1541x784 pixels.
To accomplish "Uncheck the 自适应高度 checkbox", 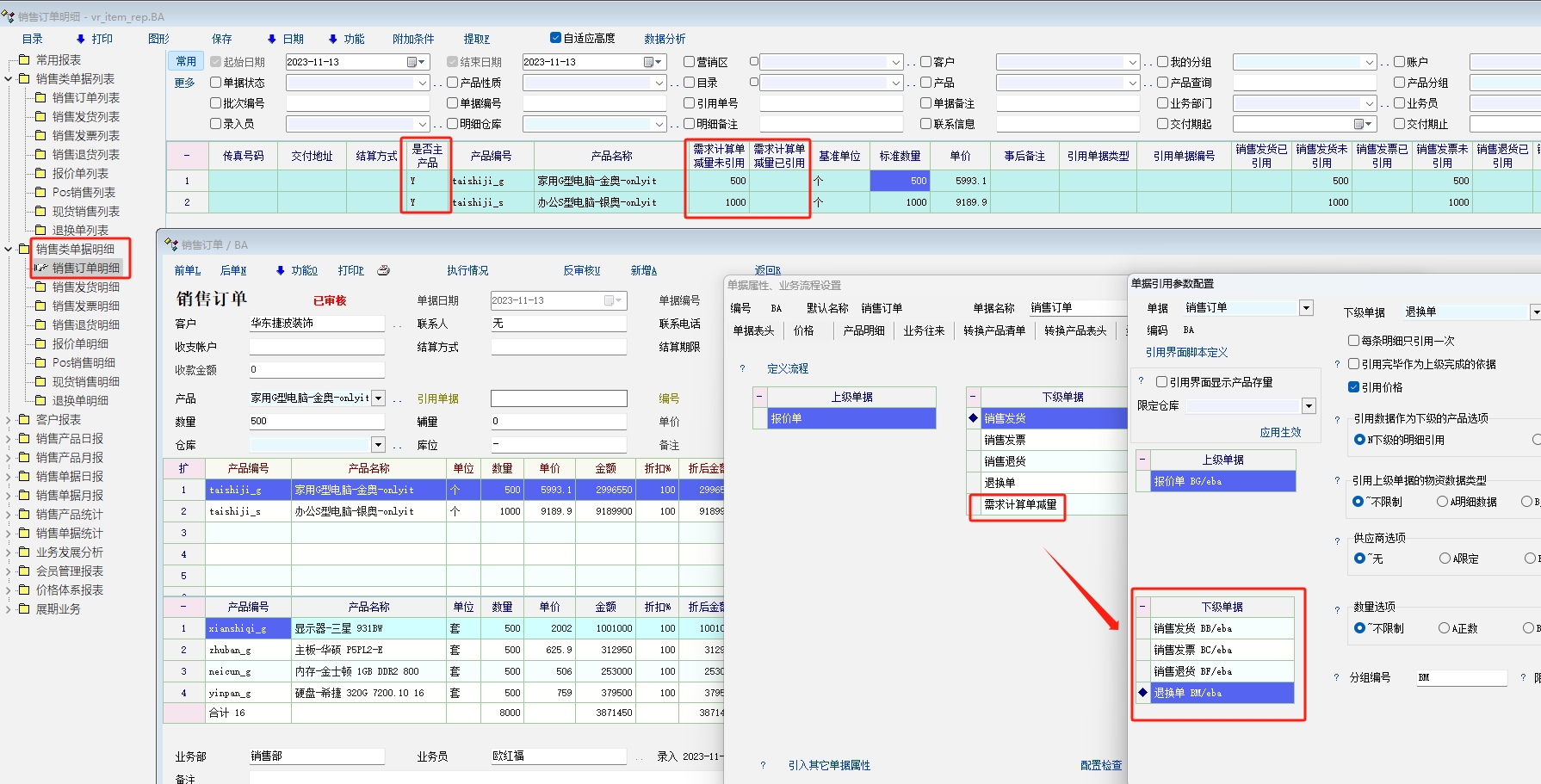I will 555,38.
